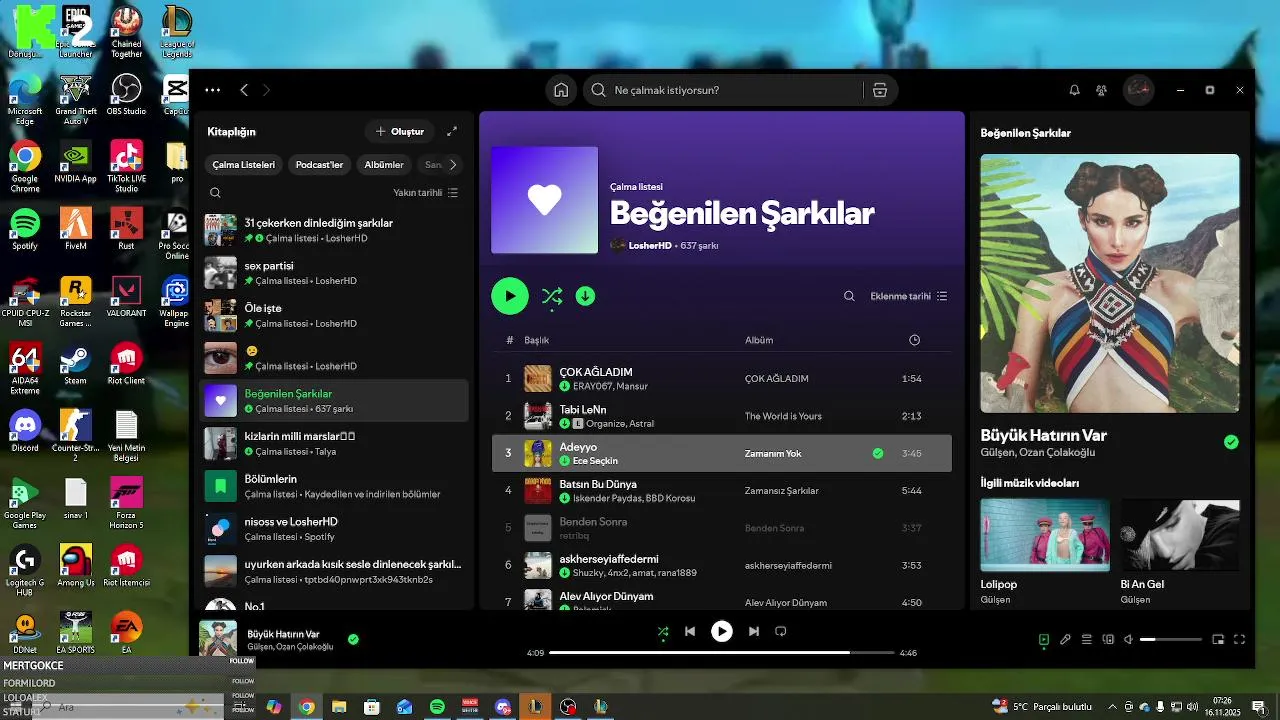
Task: Open 'Öle işte' playlist
Action: (333, 315)
